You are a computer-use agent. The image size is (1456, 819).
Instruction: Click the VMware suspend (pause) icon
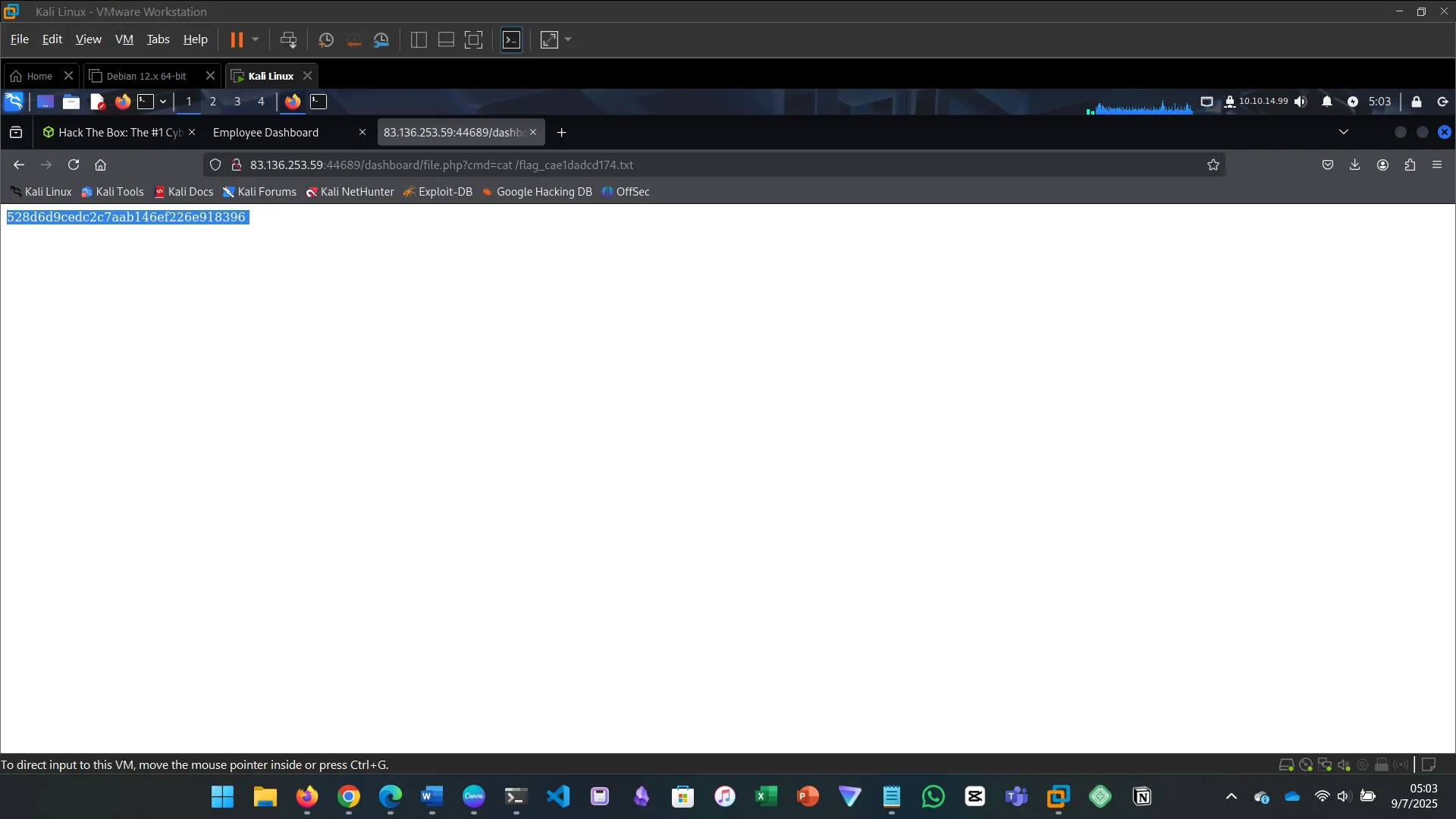click(x=237, y=39)
